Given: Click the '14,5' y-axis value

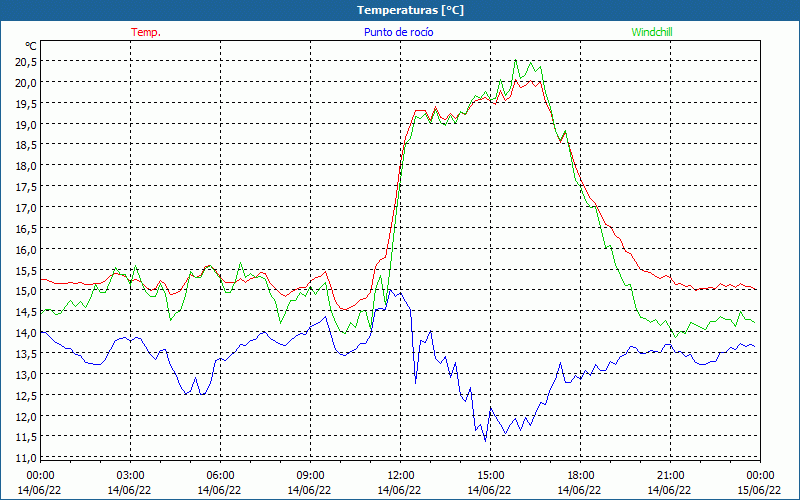Looking at the screenshot, I should coord(27,311).
